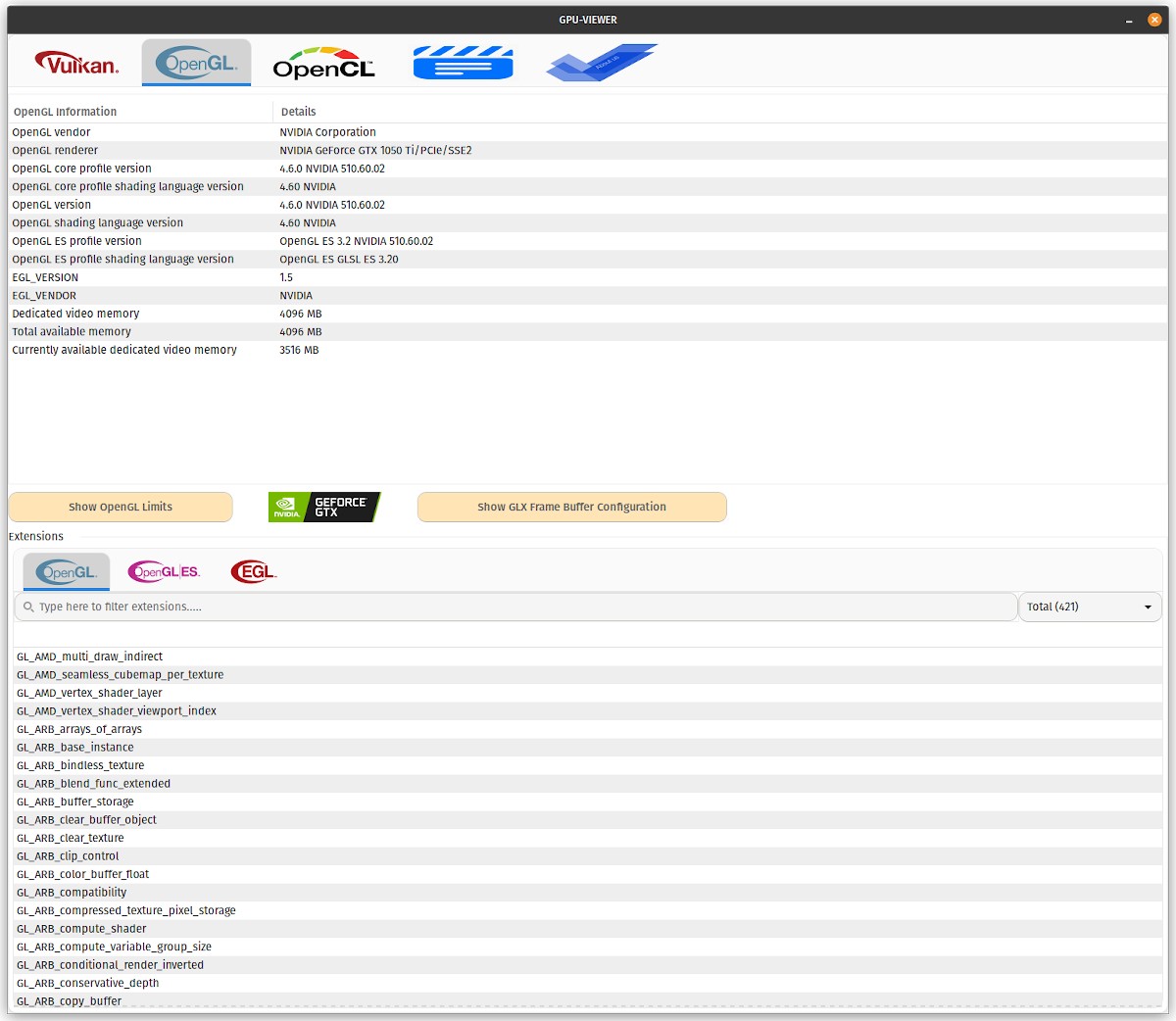This screenshot has height=1021, width=1176.
Task: Select GL_ARB_compressed_texture_pixel_storage extension
Action: pyautogui.click(x=588, y=910)
